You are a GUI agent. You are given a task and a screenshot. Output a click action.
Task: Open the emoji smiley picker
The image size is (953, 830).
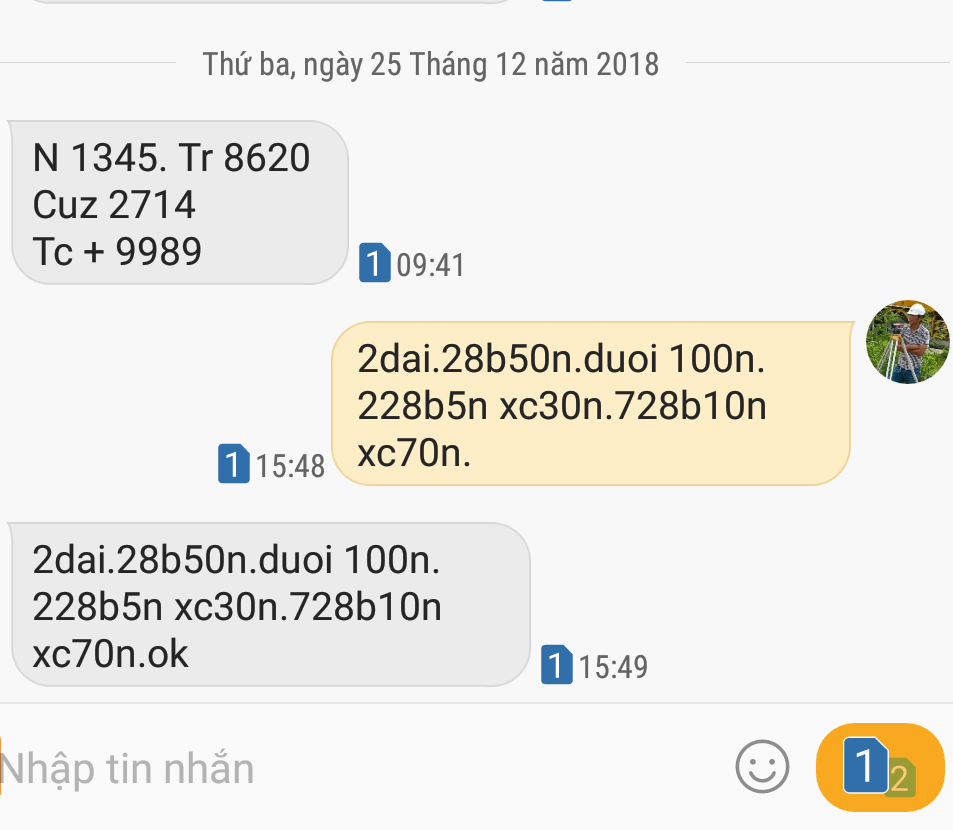(762, 767)
